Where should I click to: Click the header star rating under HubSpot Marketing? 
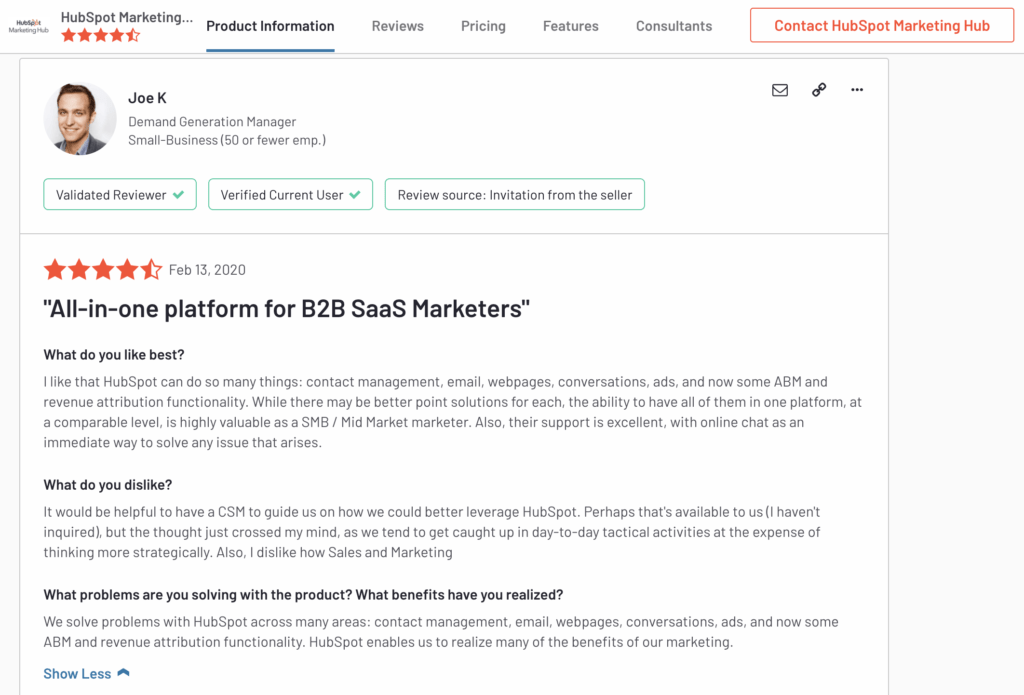tap(101, 35)
